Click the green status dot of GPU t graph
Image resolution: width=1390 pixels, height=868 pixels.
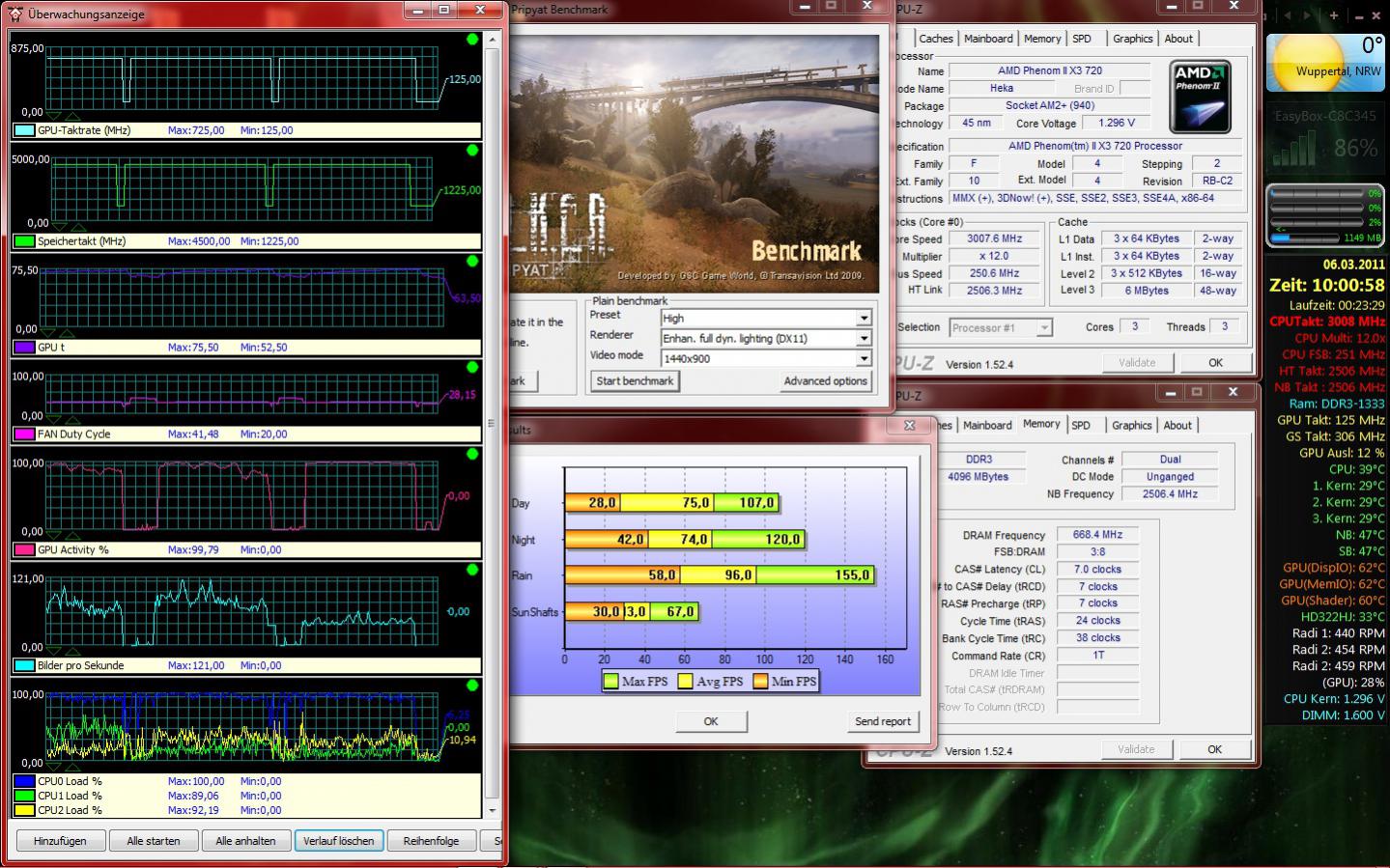click(x=472, y=262)
